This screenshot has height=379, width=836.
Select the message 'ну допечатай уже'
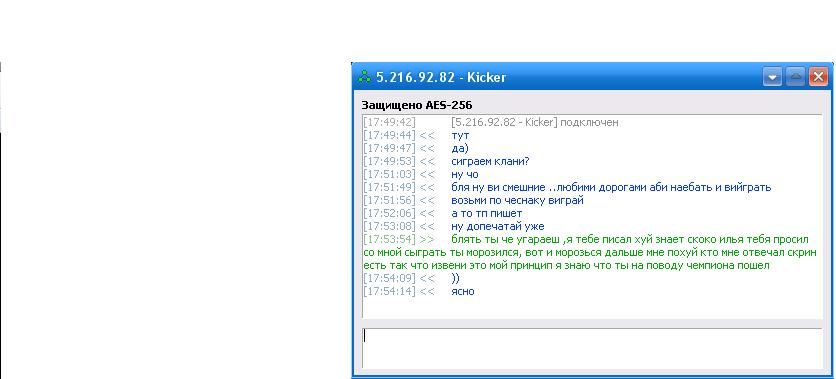(497, 226)
